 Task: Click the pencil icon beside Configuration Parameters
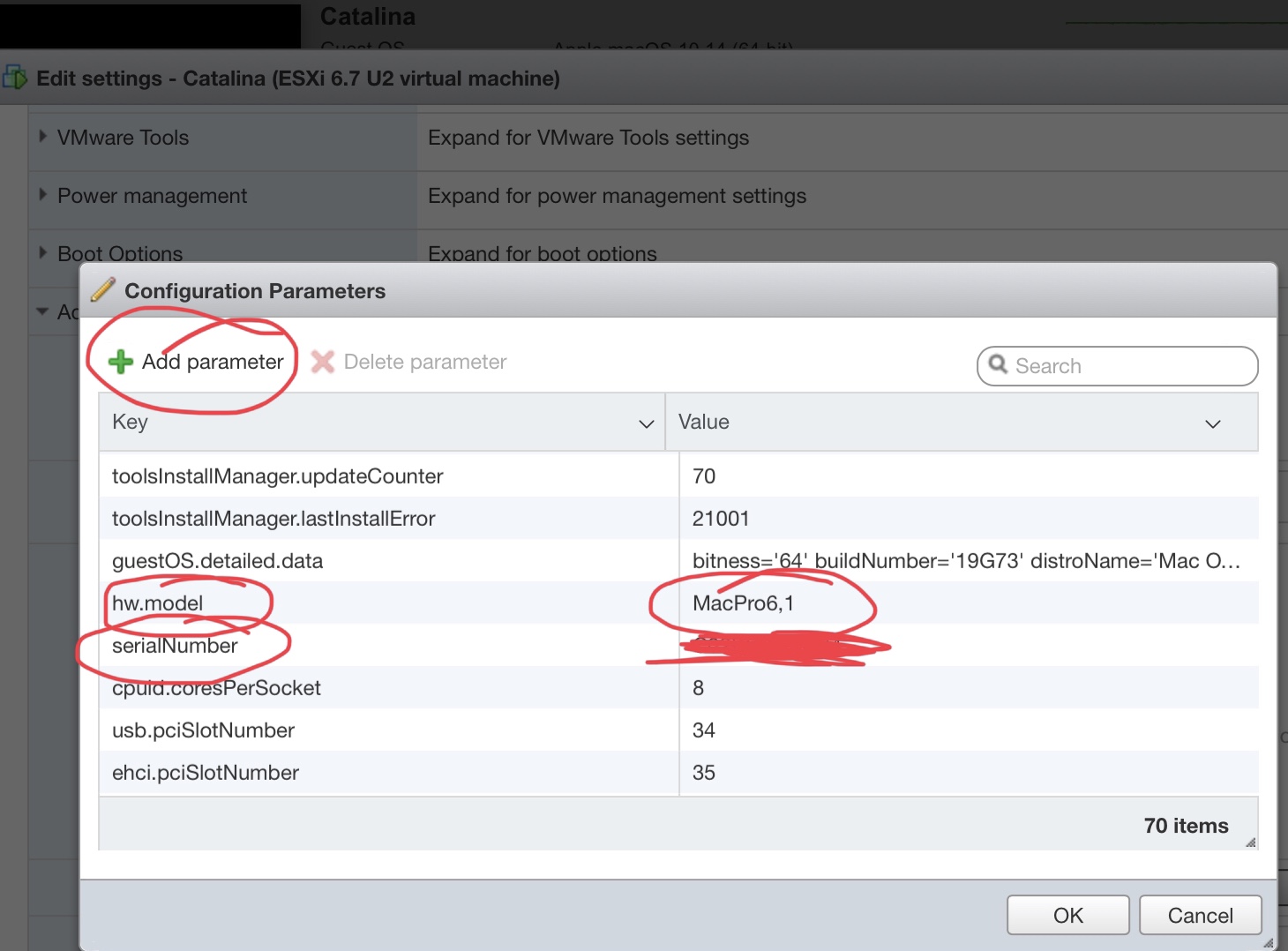coord(103,290)
